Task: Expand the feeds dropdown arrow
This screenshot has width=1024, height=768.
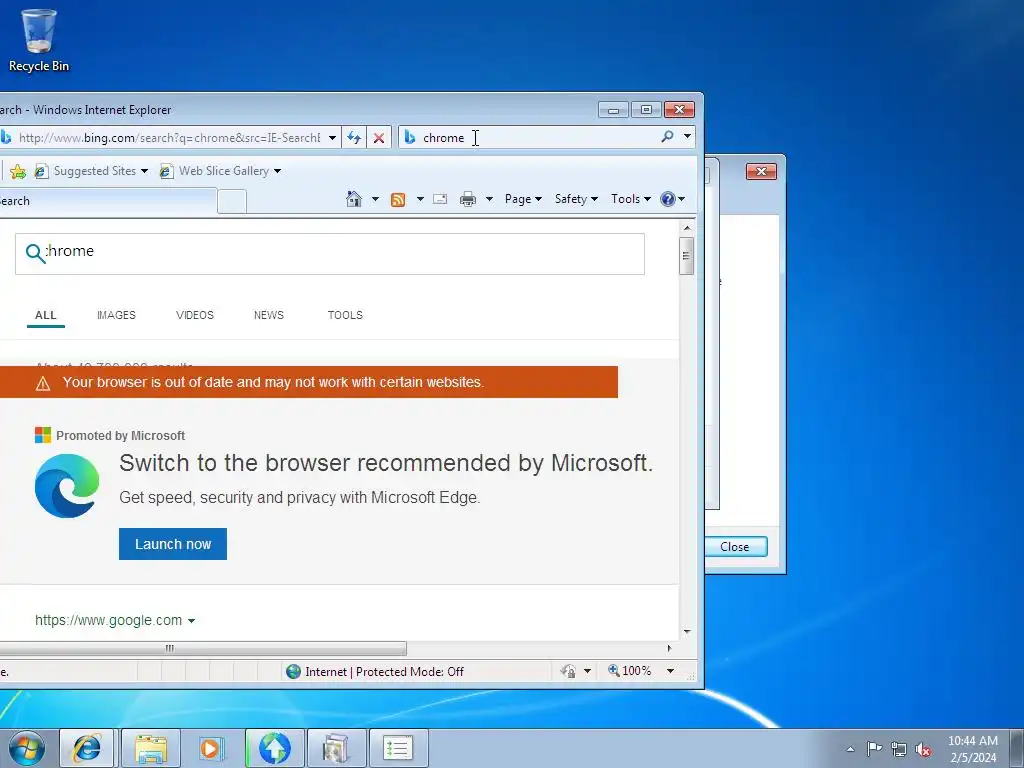Action: pyautogui.click(x=420, y=199)
